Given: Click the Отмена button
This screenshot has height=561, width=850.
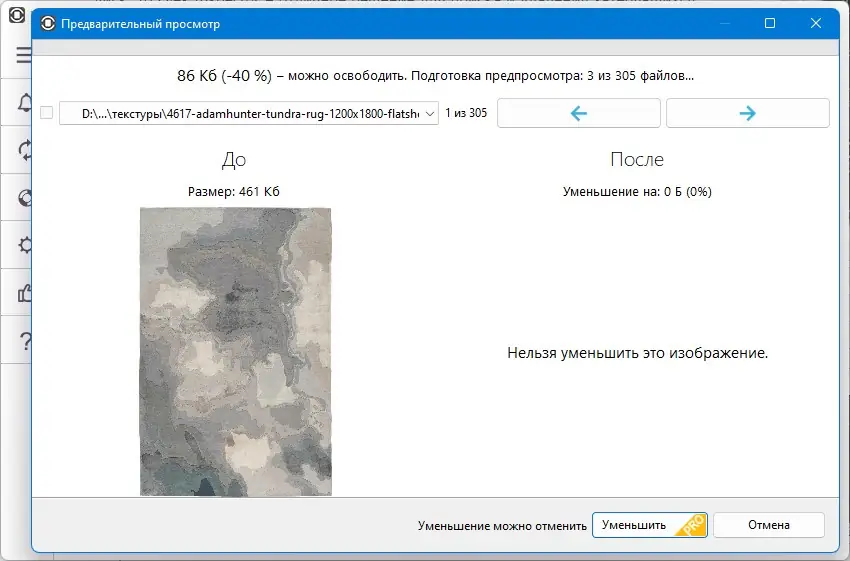Looking at the screenshot, I should pyautogui.click(x=769, y=525).
